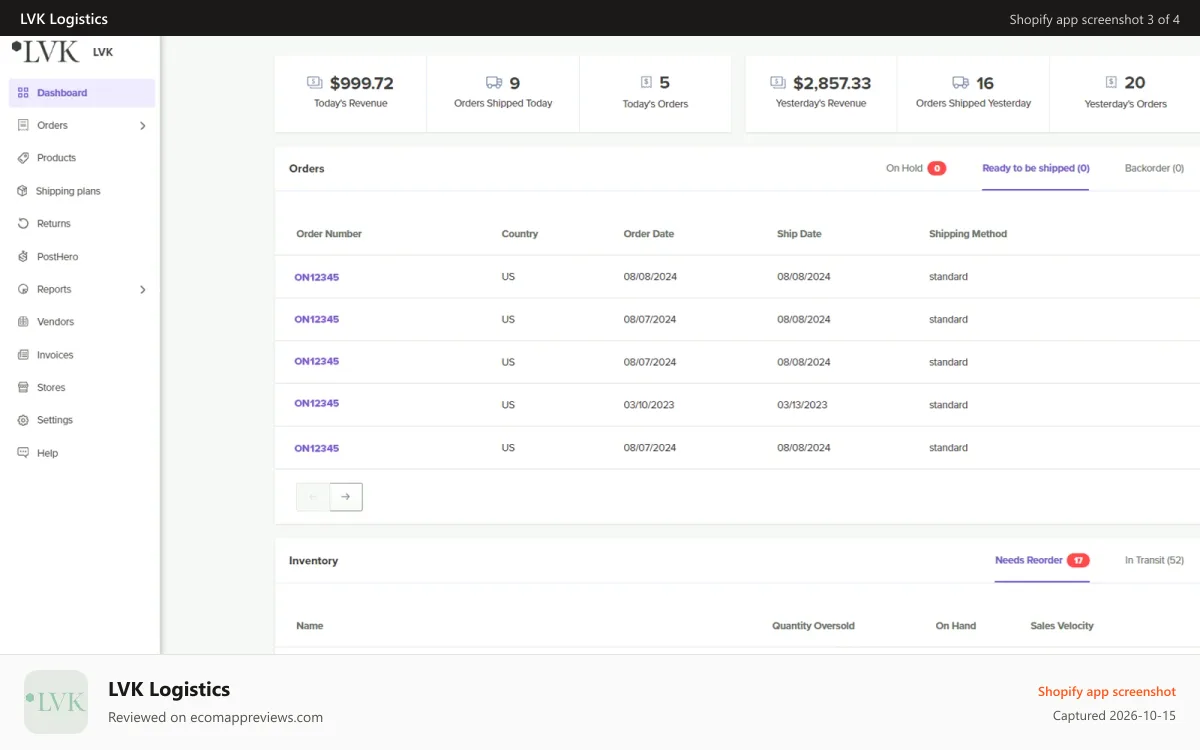Screen dimensions: 1200x750
Task: Click the Stores shop icon
Action: (x=23, y=387)
